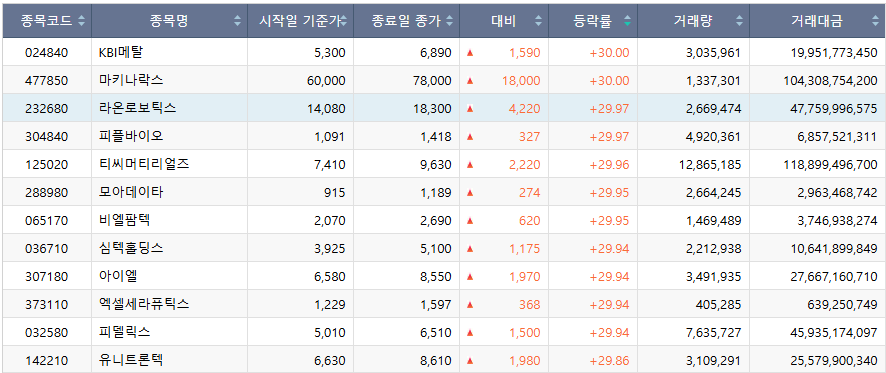Viewport: 886px width, 373px height.
Task: Sort by 거래대금 using its sort arrows
Action: coord(875,21)
